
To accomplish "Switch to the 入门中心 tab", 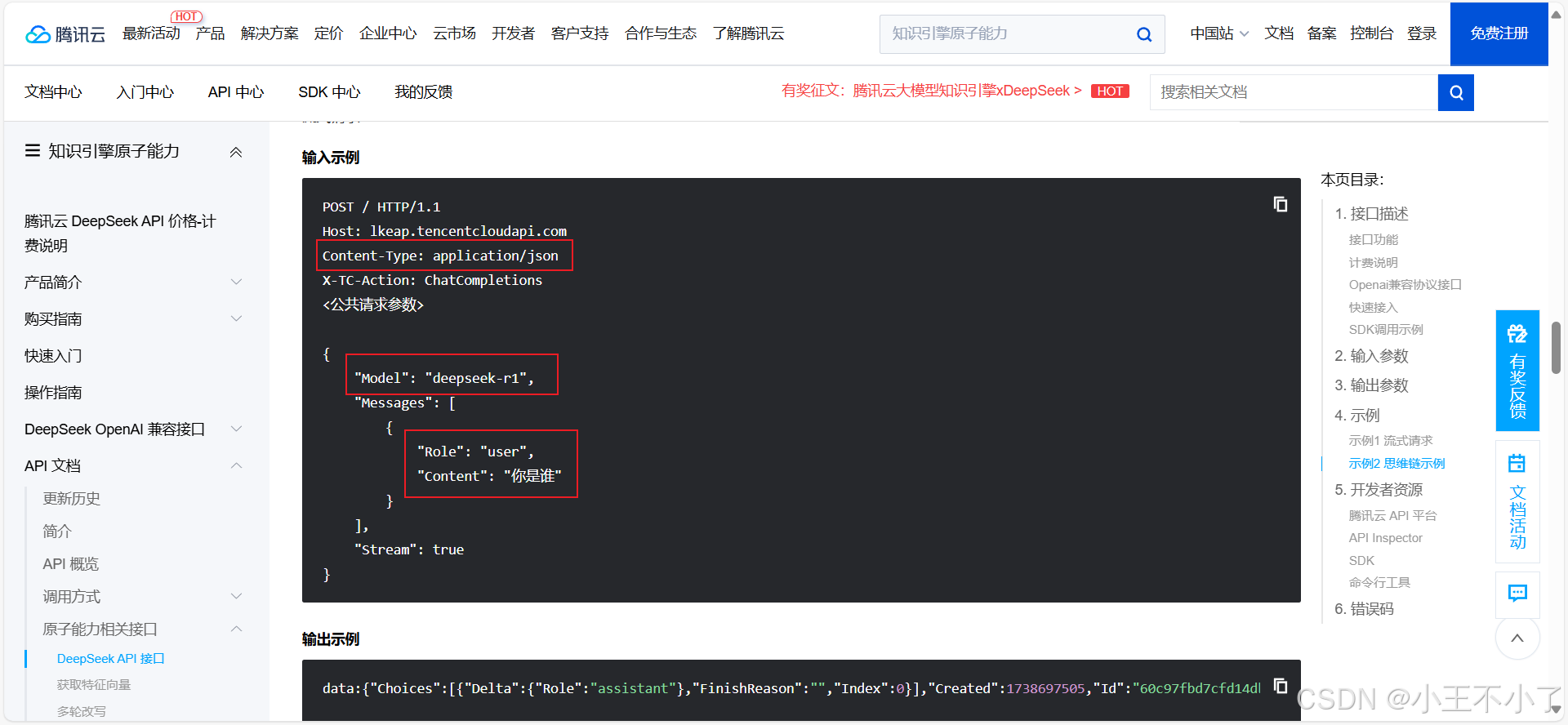I will pyautogui.click(x=145, y=92).
